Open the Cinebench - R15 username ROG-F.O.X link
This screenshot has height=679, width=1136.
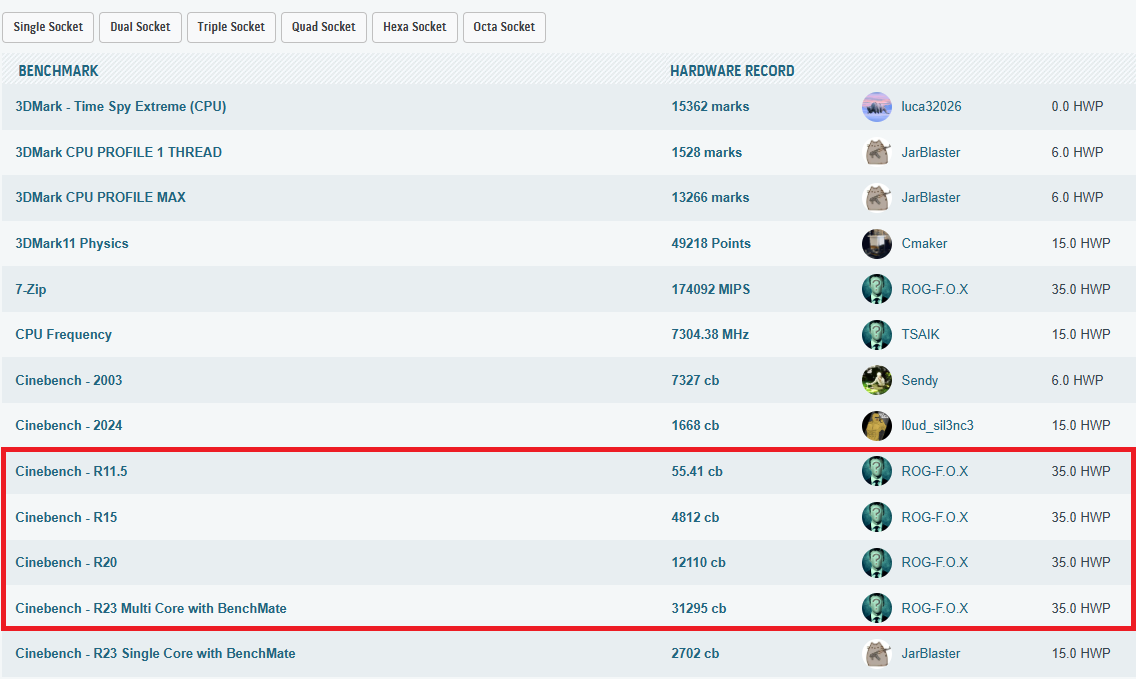pyautogui.click(x=934, y=518)
